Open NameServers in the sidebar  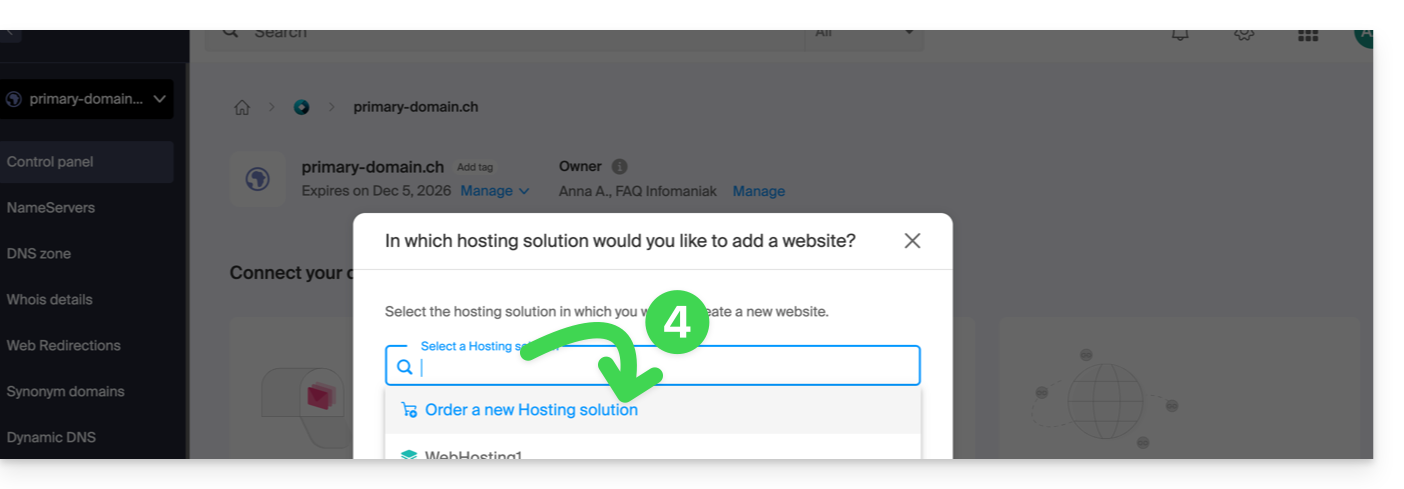tap(51, 208)
